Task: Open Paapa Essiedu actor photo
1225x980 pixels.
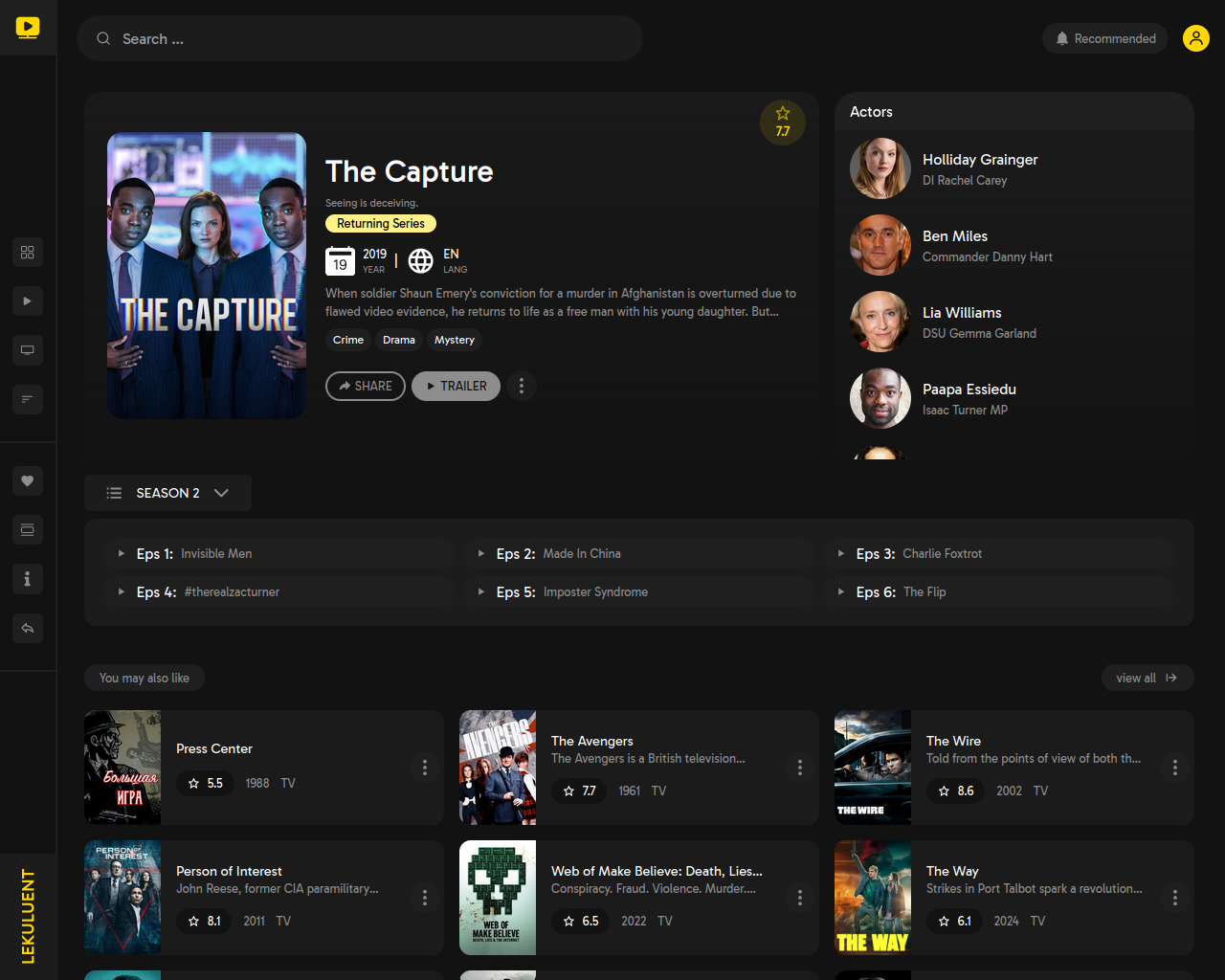Action: click(880, 398)
